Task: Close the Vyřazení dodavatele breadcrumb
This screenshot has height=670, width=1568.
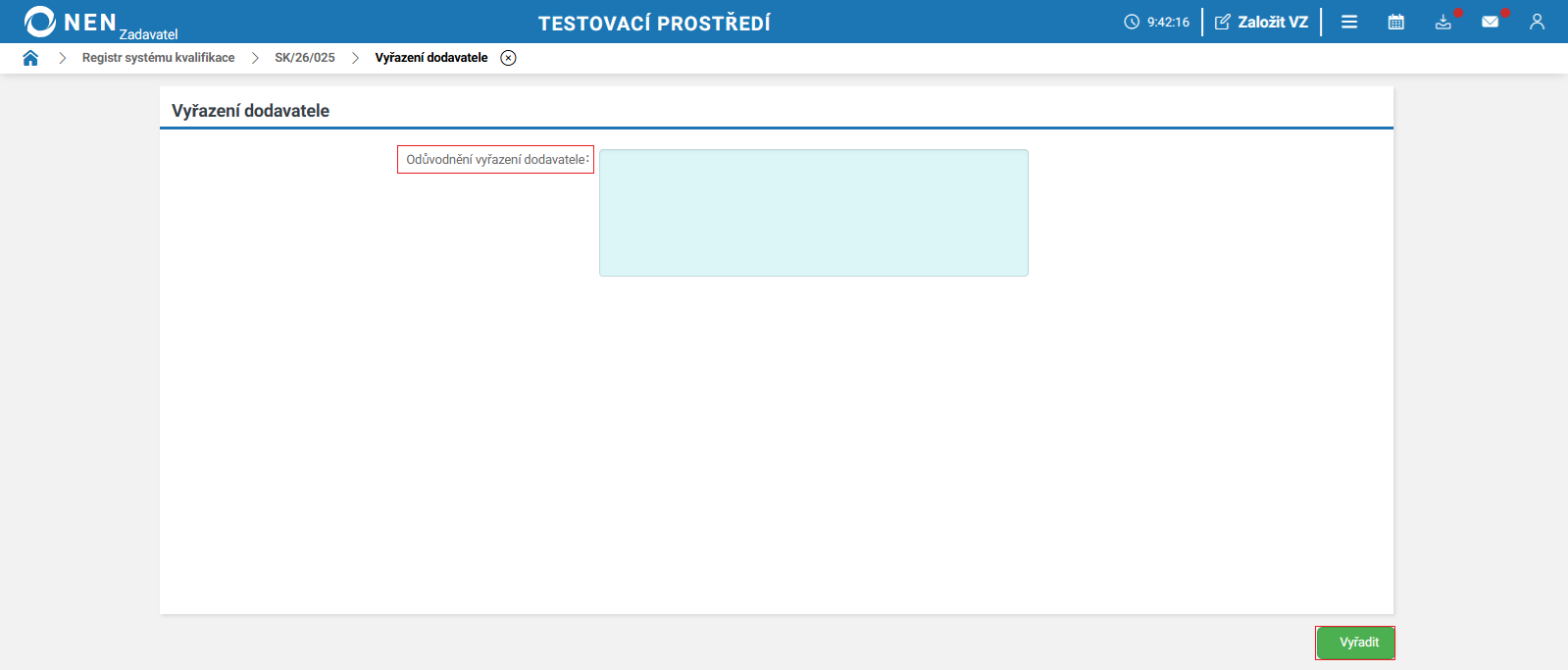Action: tap(508, 58)
